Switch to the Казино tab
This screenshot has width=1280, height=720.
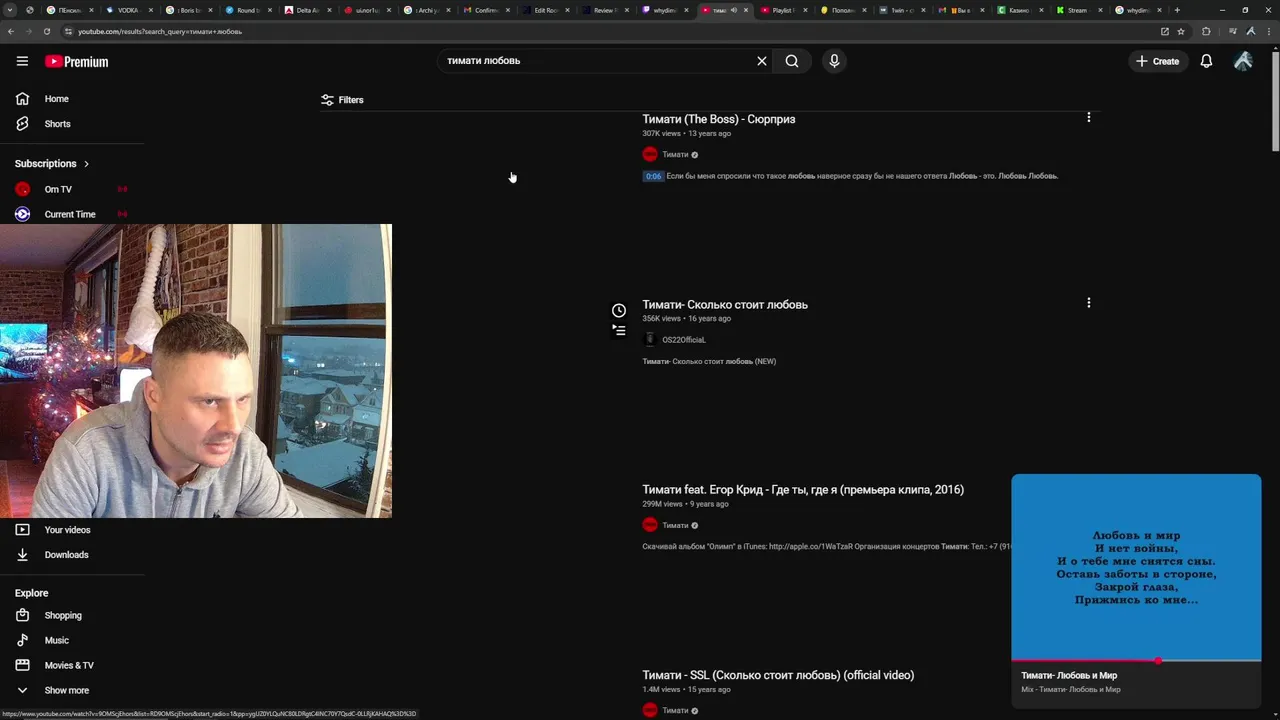[1019, 10]
